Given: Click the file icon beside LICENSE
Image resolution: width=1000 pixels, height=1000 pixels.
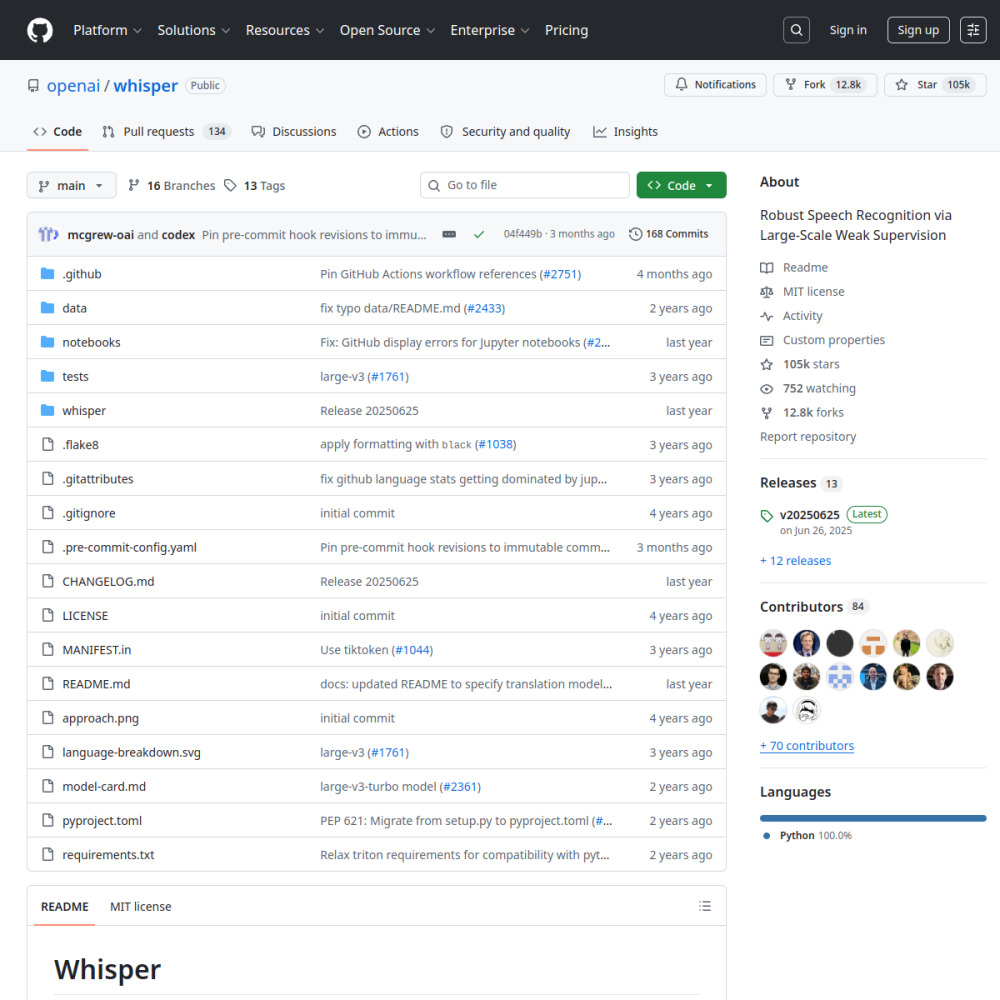Looking at the screenshot, I should click(x=48, y=615).
